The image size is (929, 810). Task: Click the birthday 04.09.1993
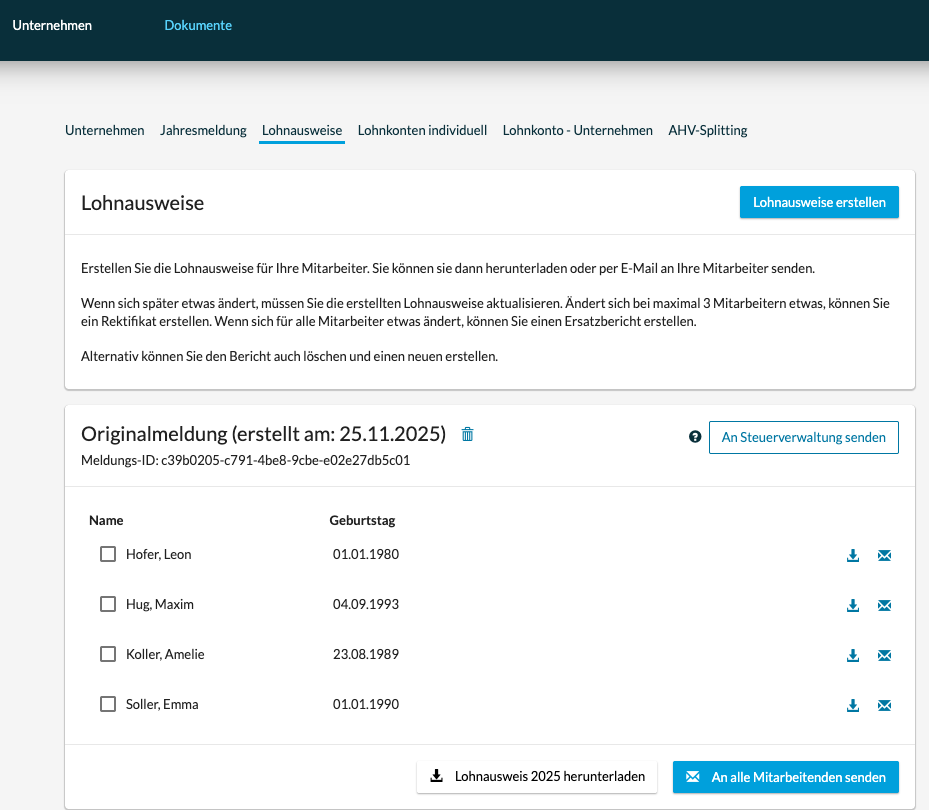click(366, 604)
